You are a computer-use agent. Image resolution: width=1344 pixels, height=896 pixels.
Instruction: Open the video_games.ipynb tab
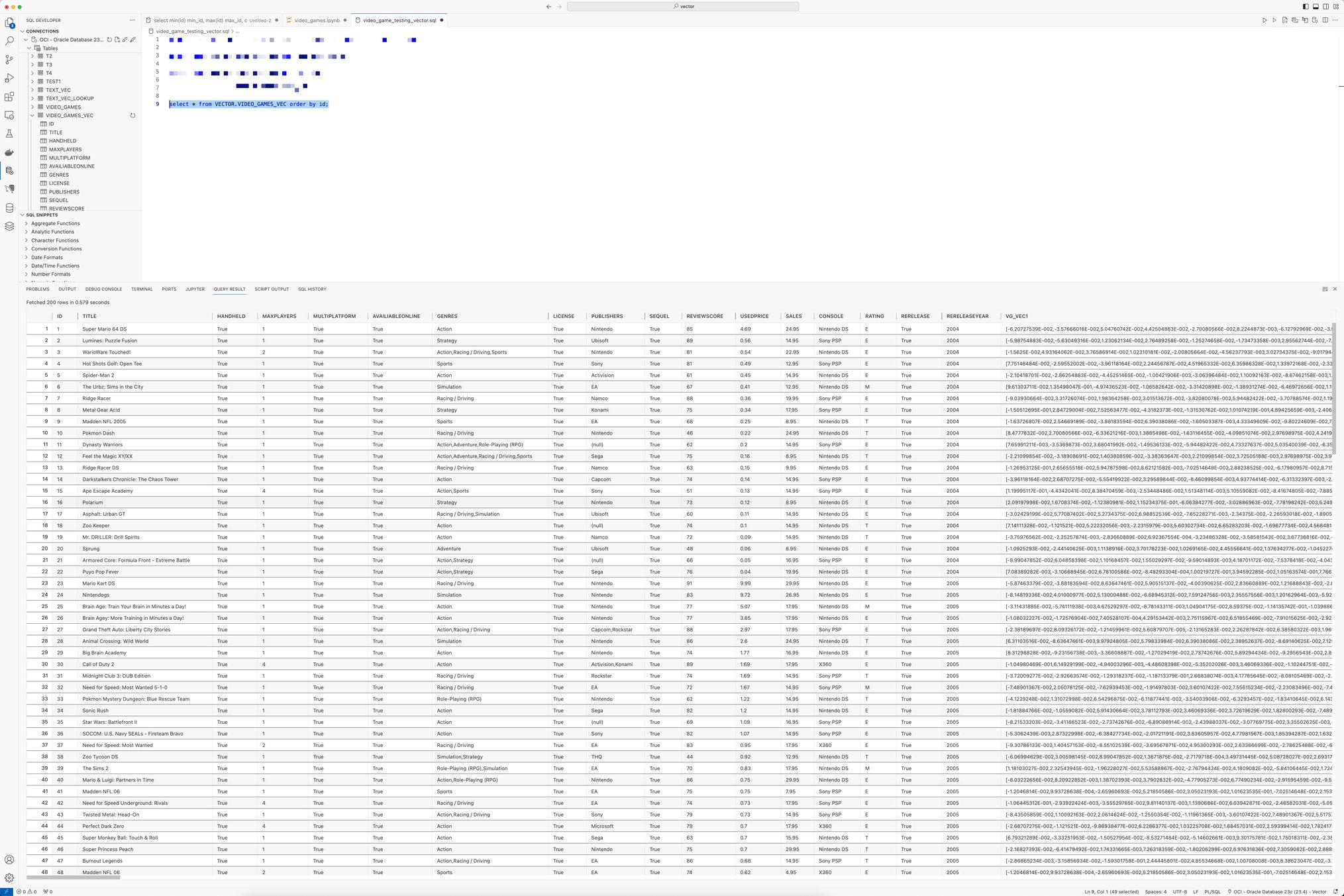(x=317, y=20)
